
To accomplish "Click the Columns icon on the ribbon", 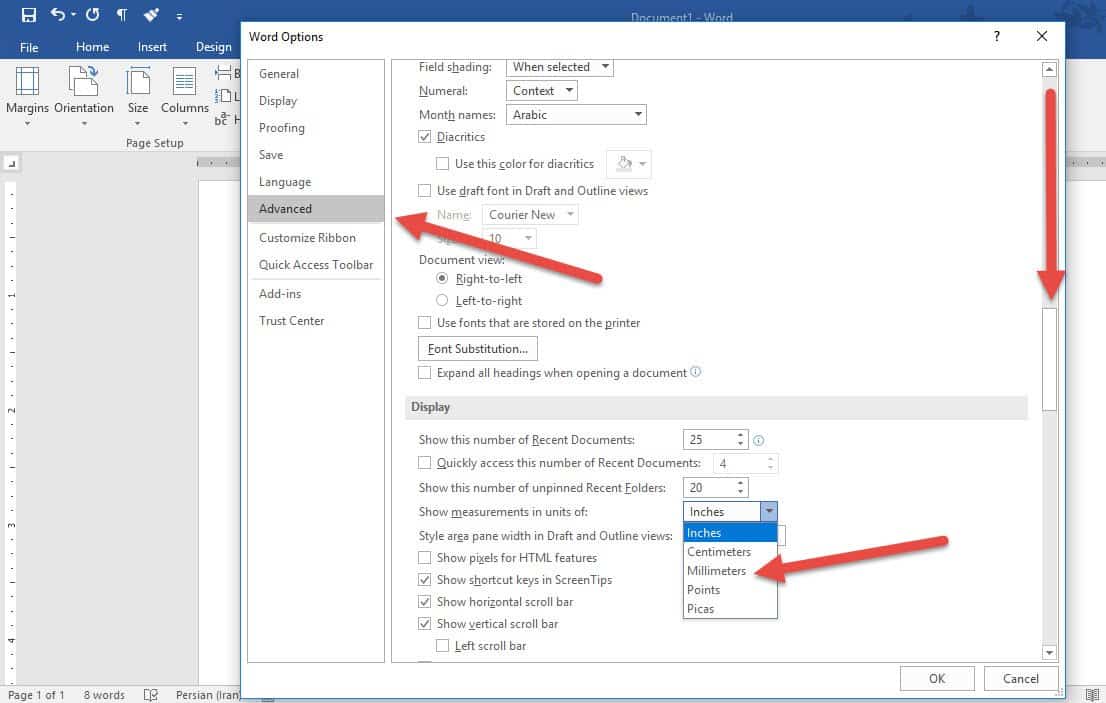I will pos(185,84).
